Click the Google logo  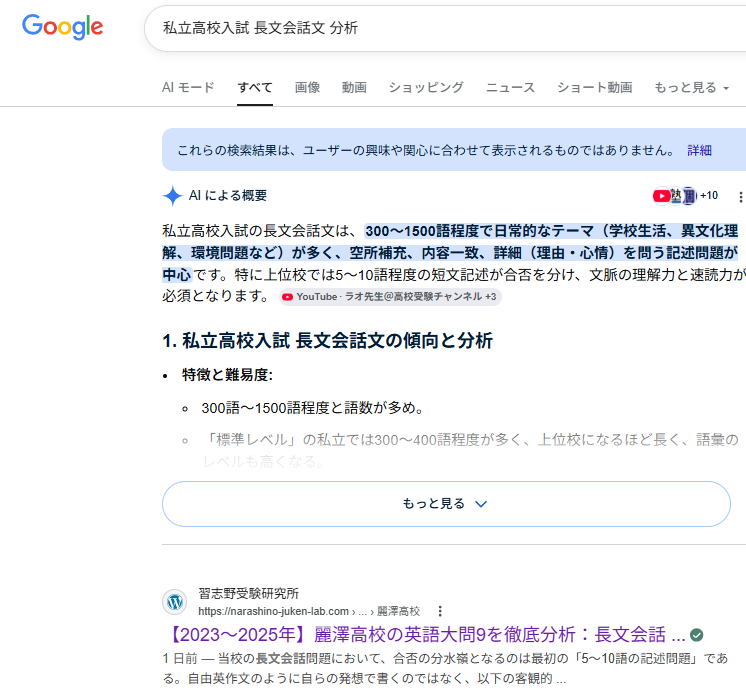[62, 27]
